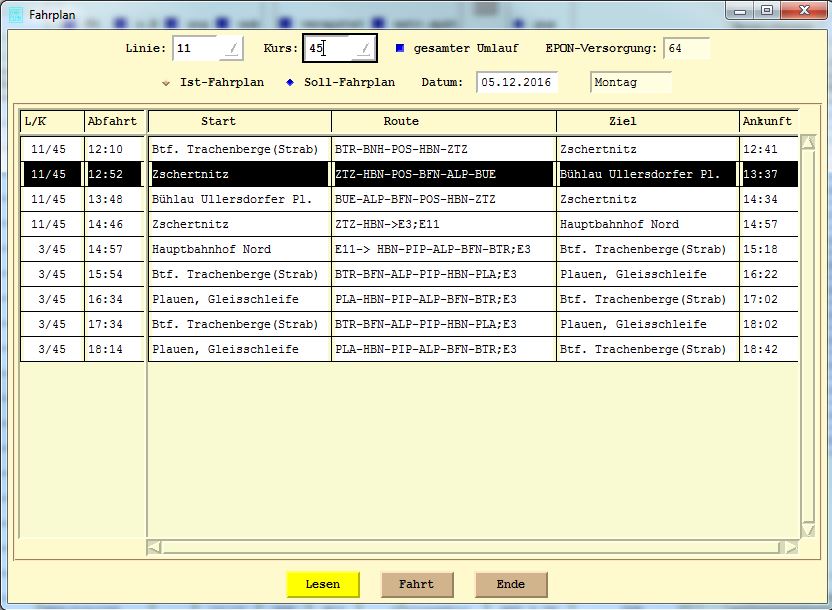832x610 pixels.
Task: Click the Ende button
Action: (x=510, y=584)
